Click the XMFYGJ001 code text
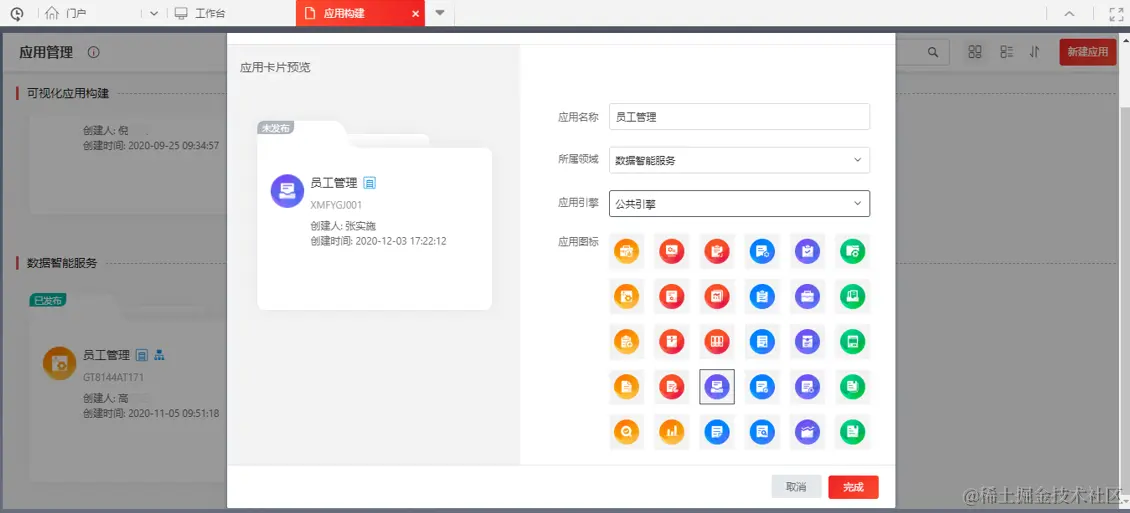This screenshot has width=1130, height=513. click(336, 205)
